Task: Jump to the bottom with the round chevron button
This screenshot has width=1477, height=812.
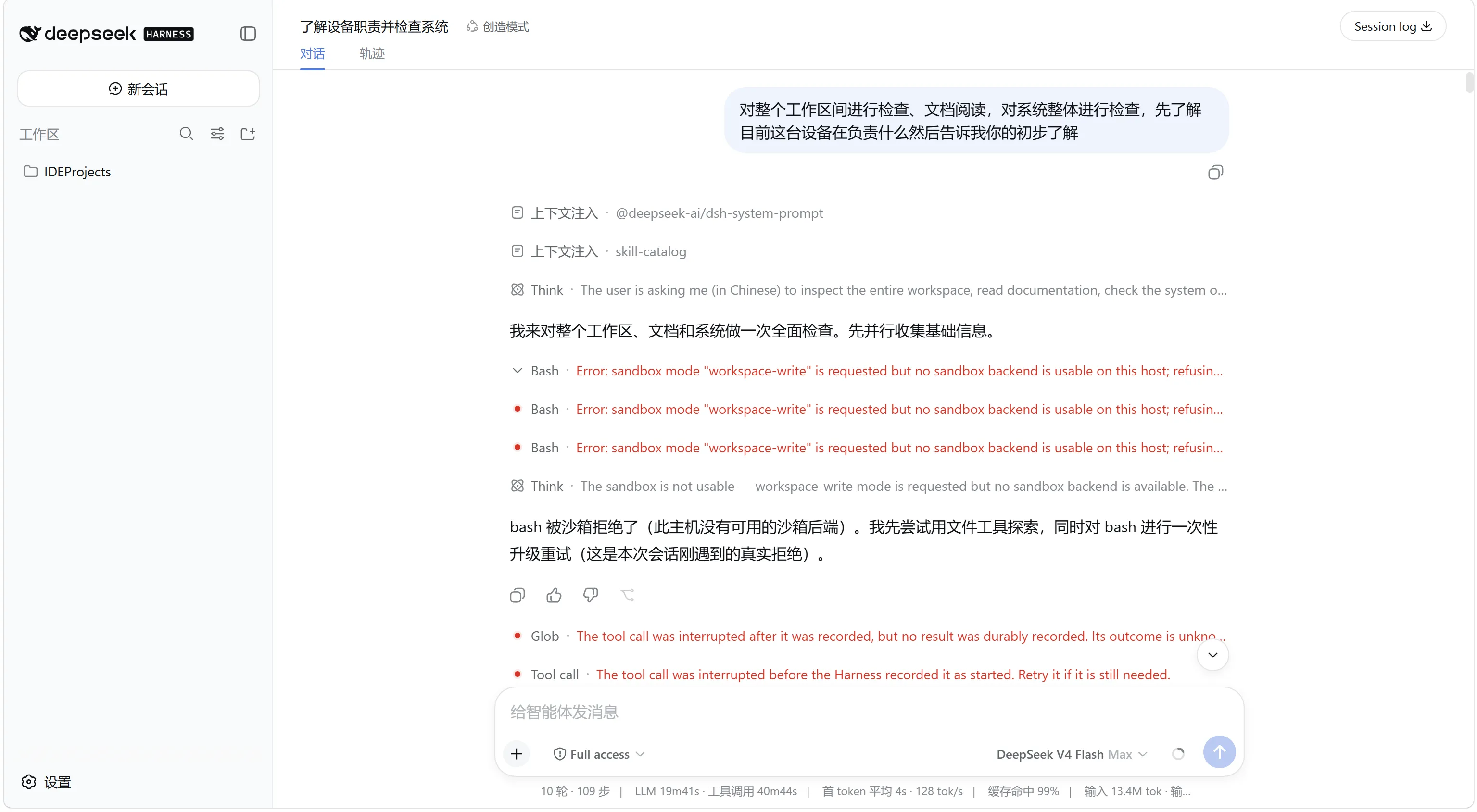Action: pos(1212,655)
